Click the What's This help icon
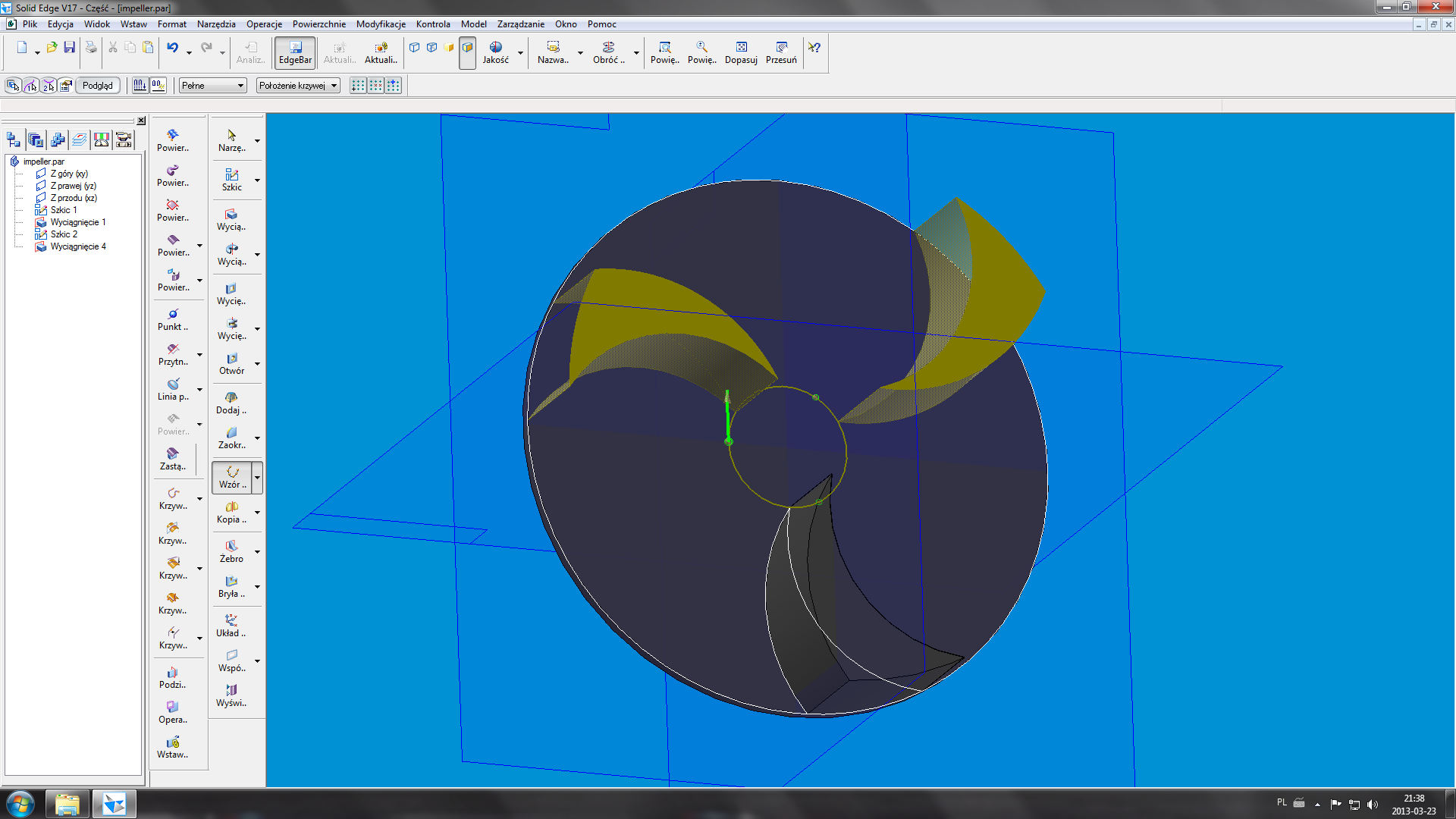Screen dimensions: 1456x819 tap(814, 48)
